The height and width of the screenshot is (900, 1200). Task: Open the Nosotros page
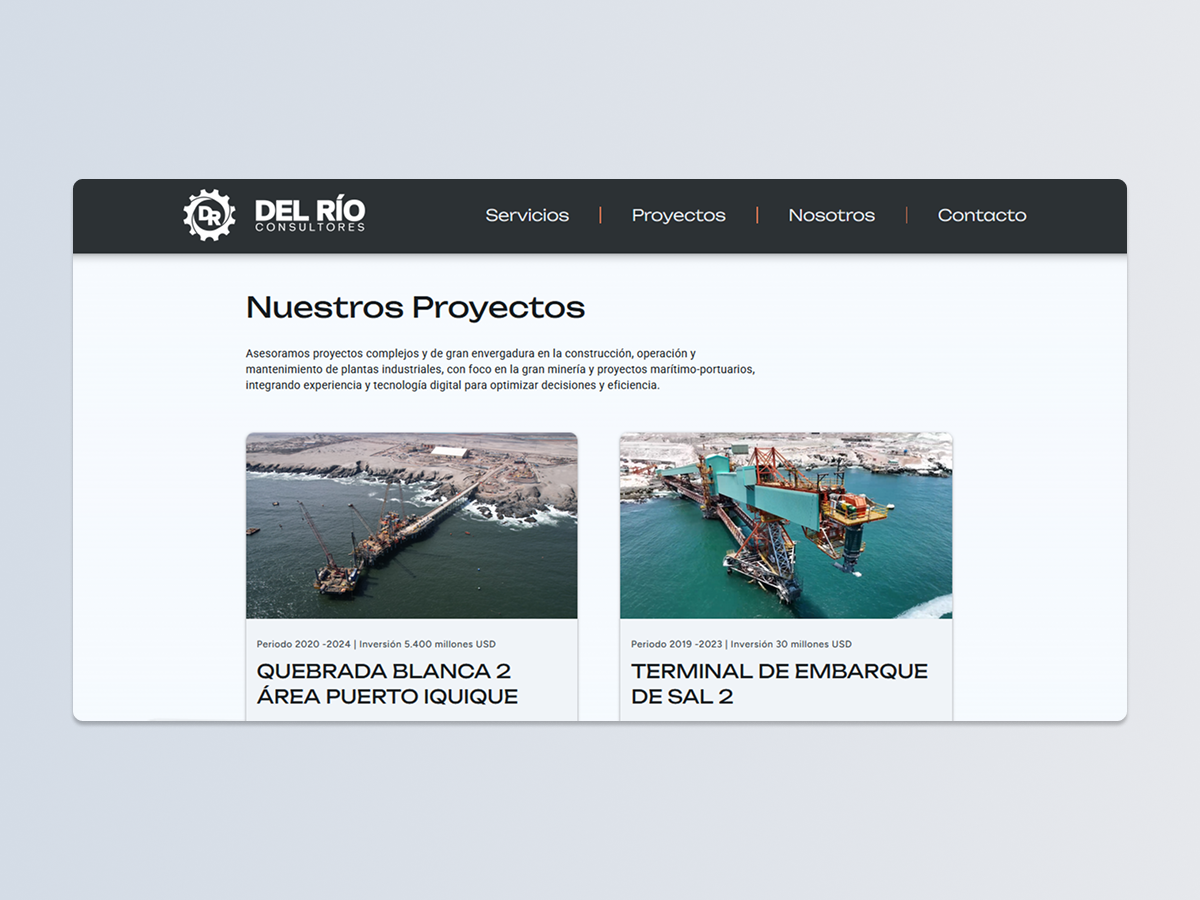(831, 215)
